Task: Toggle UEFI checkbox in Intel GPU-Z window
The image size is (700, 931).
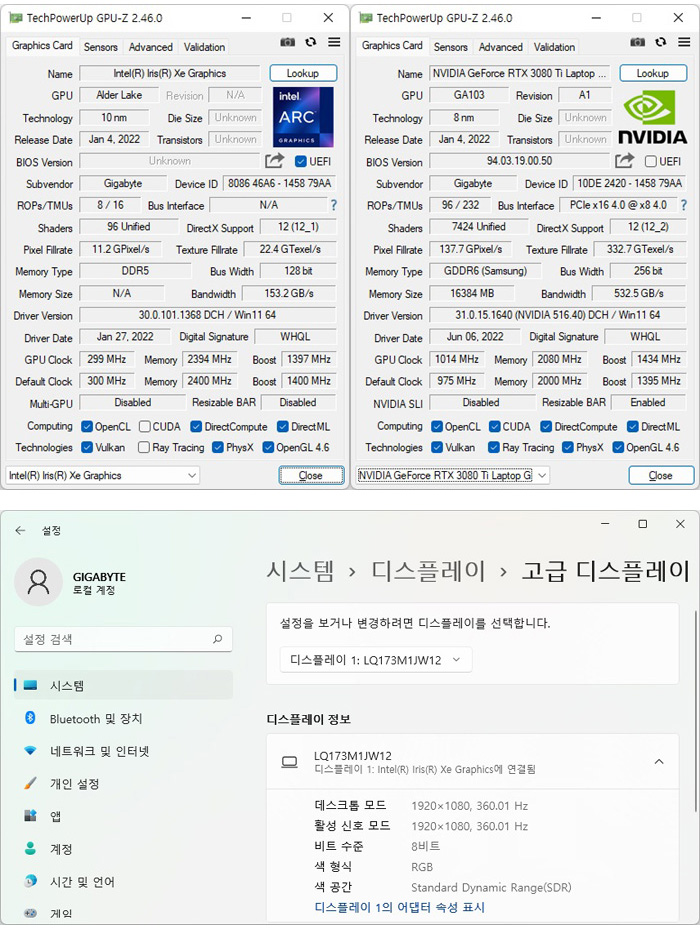Action: (301, 162)
